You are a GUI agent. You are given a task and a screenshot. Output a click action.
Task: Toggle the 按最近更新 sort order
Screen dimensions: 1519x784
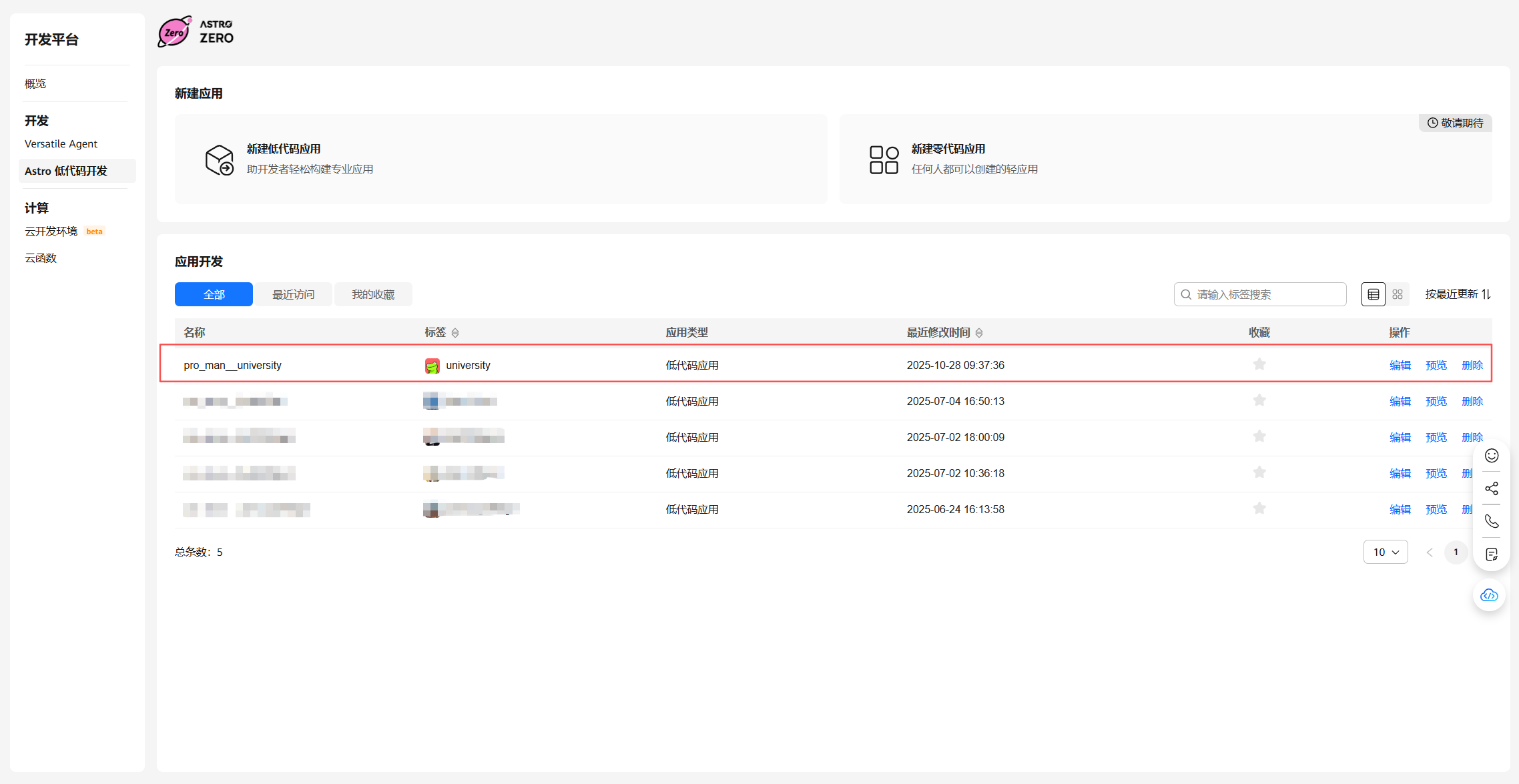coord(1458,294)
